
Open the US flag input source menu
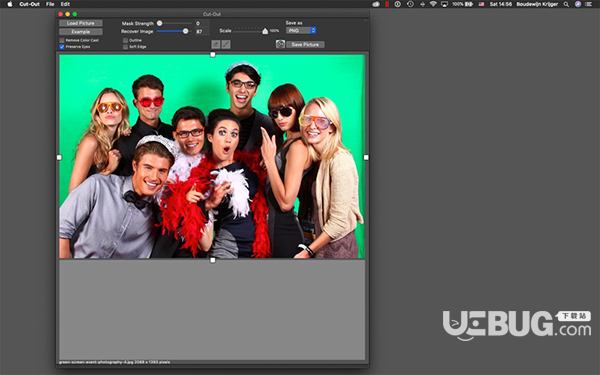pos(481,4)
